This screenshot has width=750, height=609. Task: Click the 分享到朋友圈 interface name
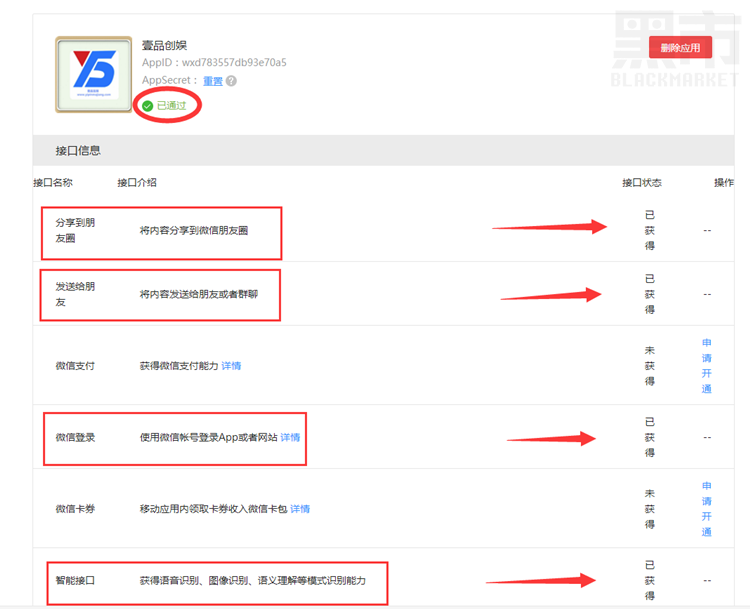point(75,230)
